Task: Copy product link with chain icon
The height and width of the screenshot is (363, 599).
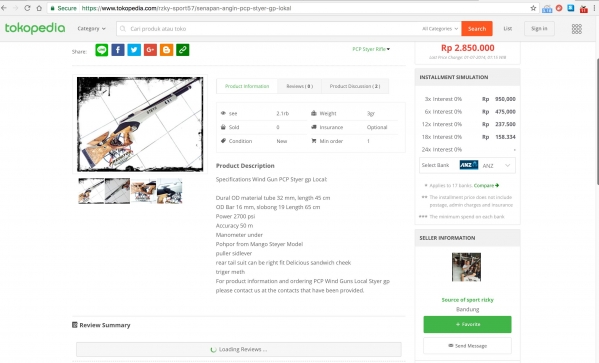Action: coord(183,50)
